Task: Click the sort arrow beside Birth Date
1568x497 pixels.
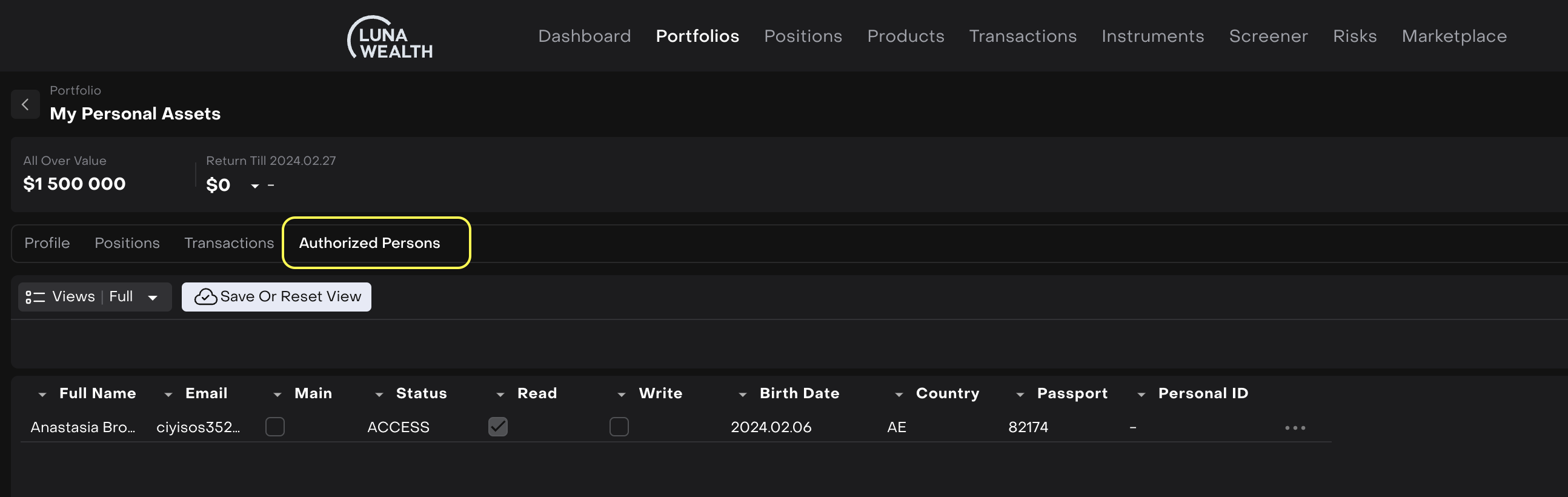Action: click(x=742, y=395)
